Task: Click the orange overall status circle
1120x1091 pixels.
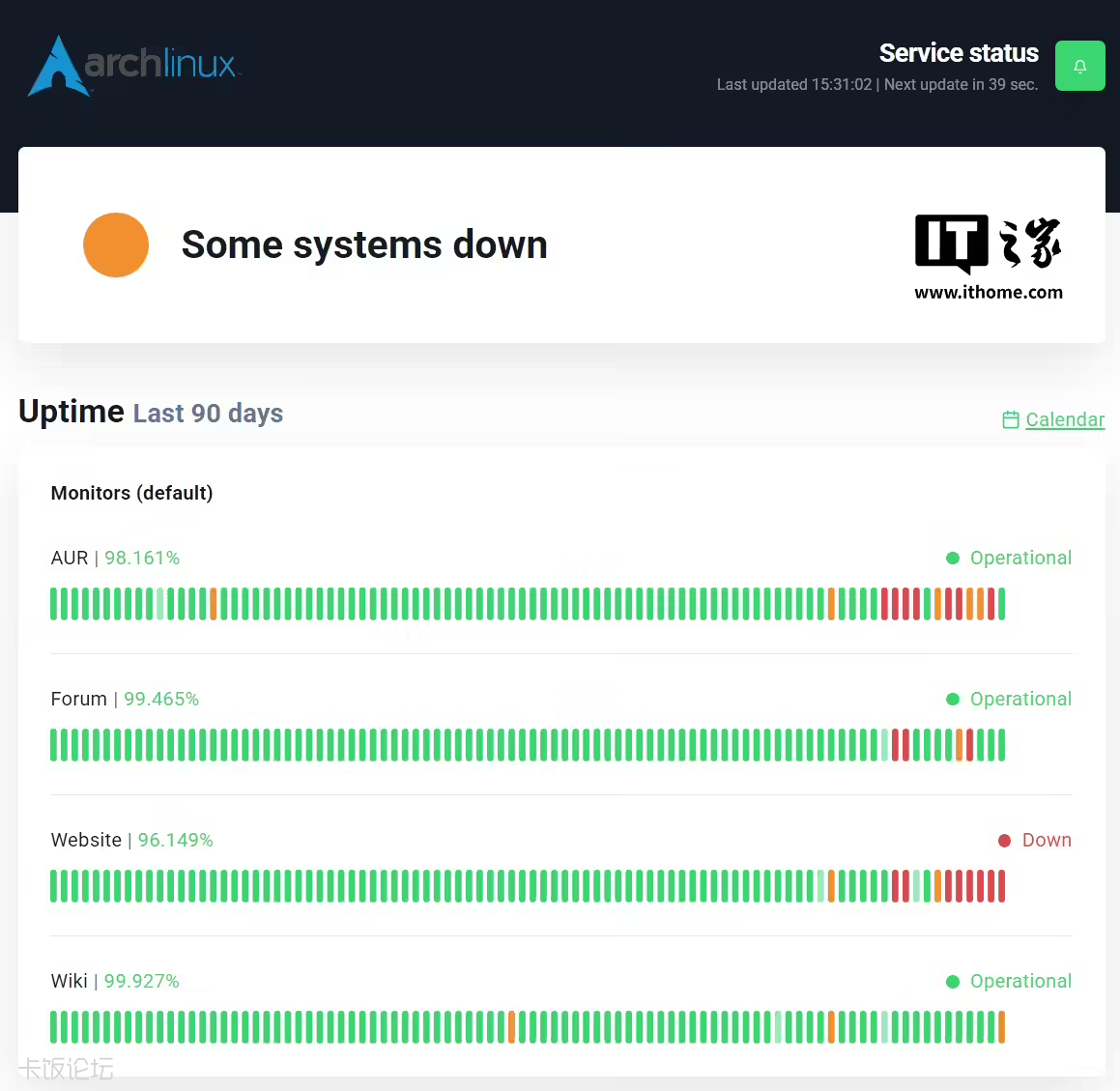Action: tap(116, 245)
